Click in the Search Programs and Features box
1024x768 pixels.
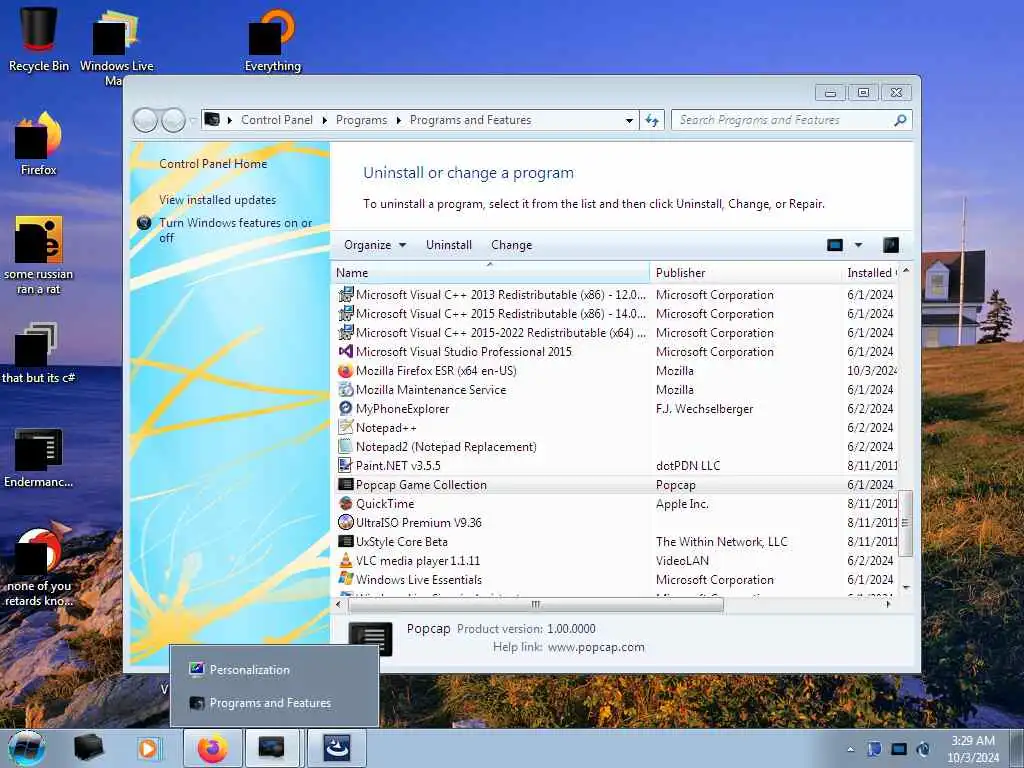(782, 120)
